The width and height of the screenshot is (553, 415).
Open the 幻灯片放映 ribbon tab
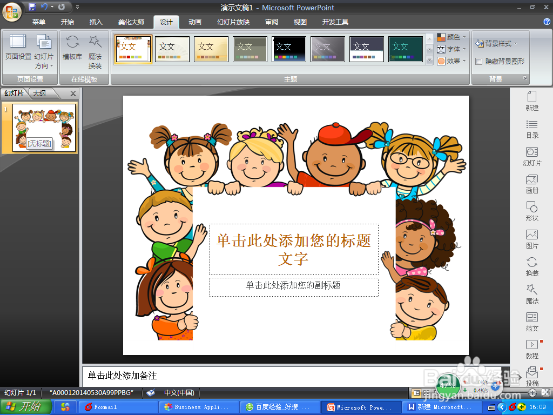233,22
